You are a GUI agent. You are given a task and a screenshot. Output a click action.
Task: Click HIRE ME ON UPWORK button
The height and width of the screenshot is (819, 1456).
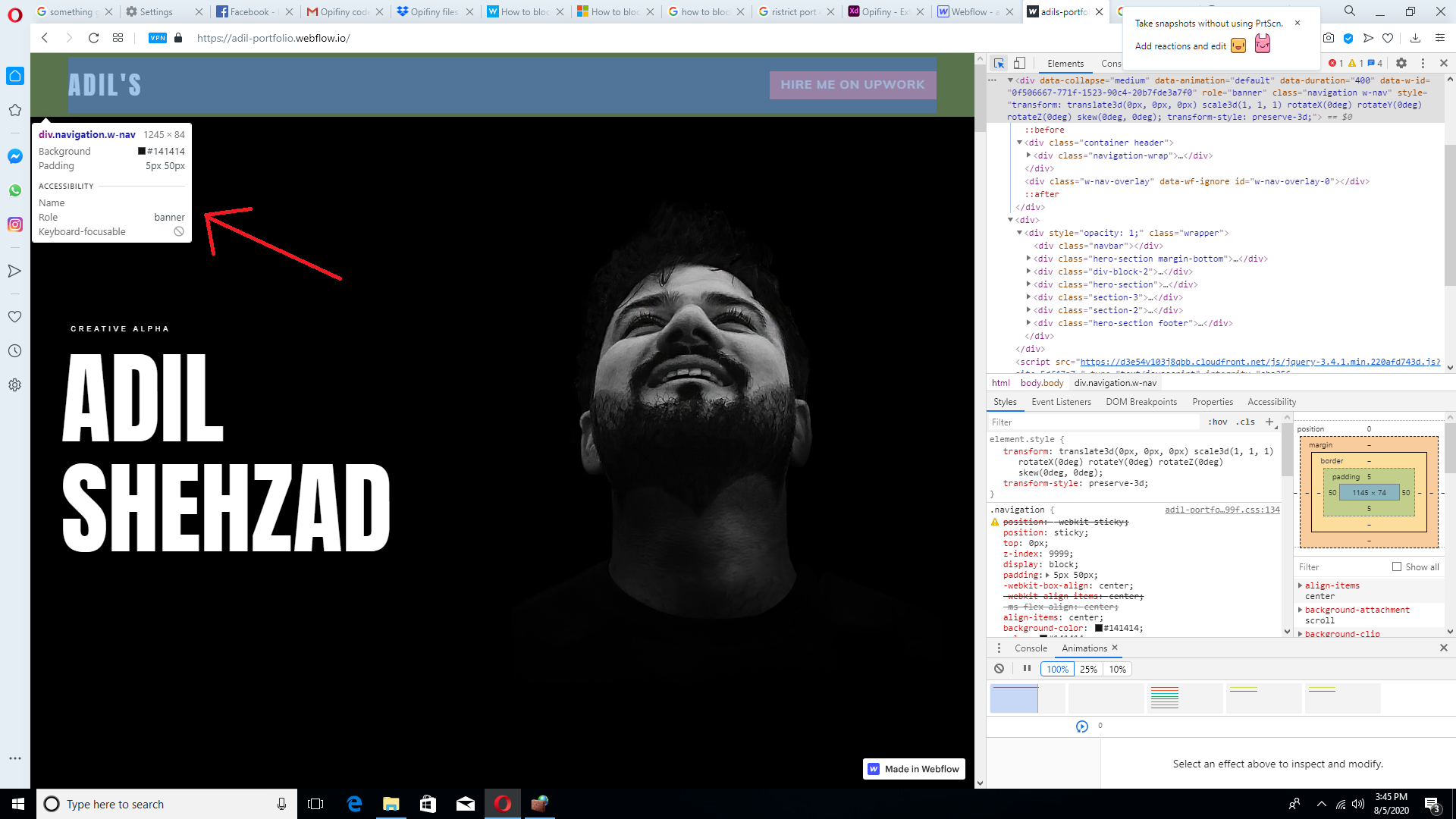(852, 85)
